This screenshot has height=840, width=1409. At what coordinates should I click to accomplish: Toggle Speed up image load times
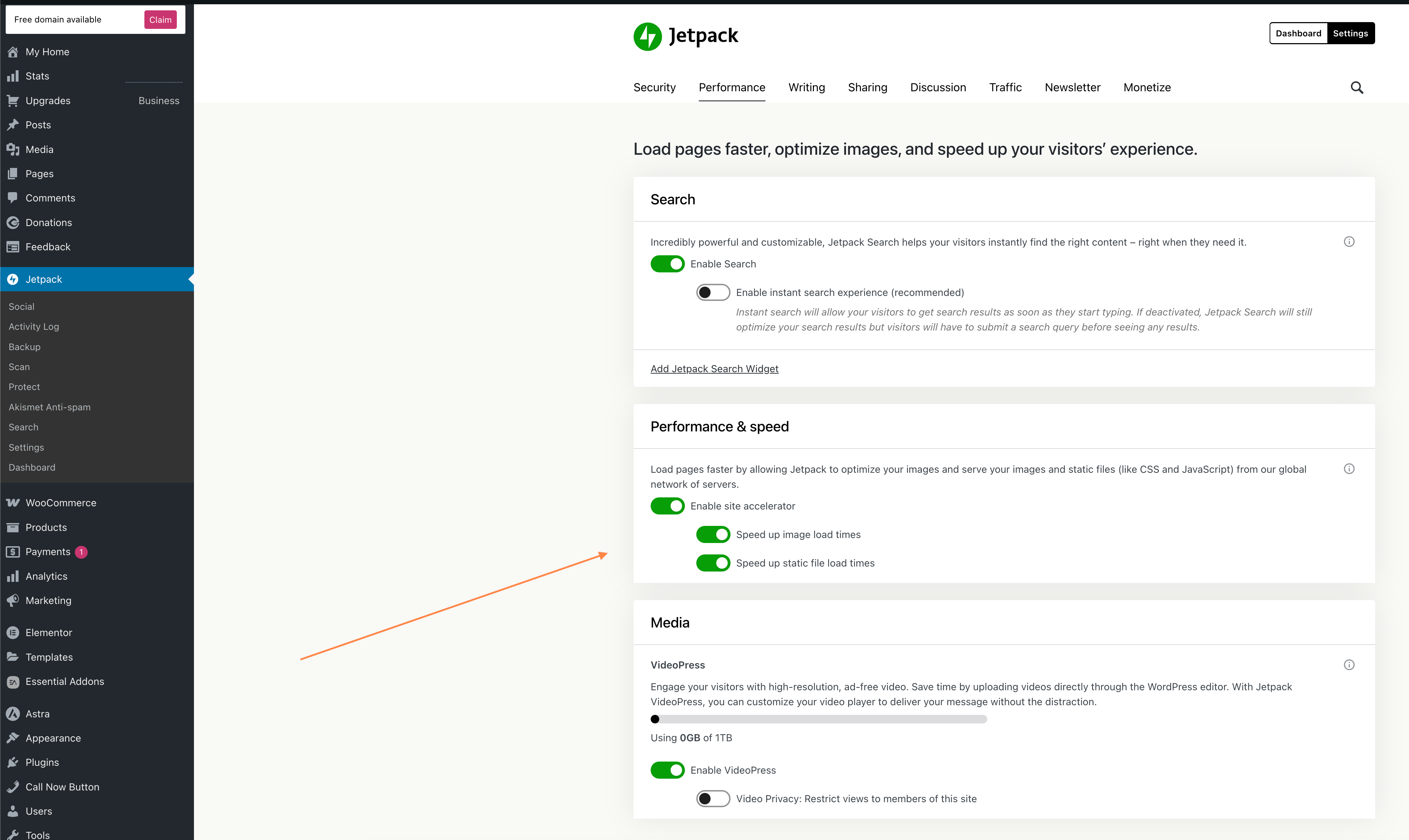[713, 534]
